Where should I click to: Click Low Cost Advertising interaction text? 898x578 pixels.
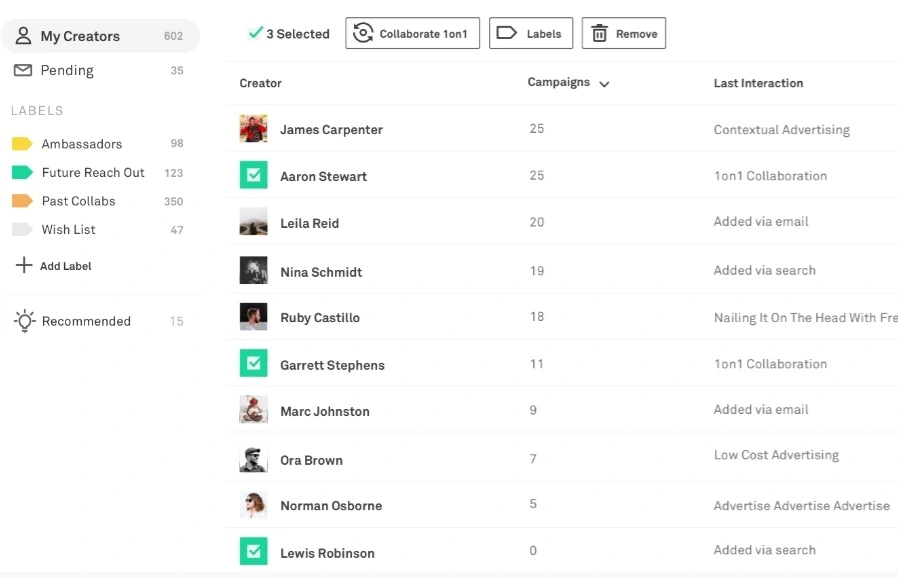(776, 455)
